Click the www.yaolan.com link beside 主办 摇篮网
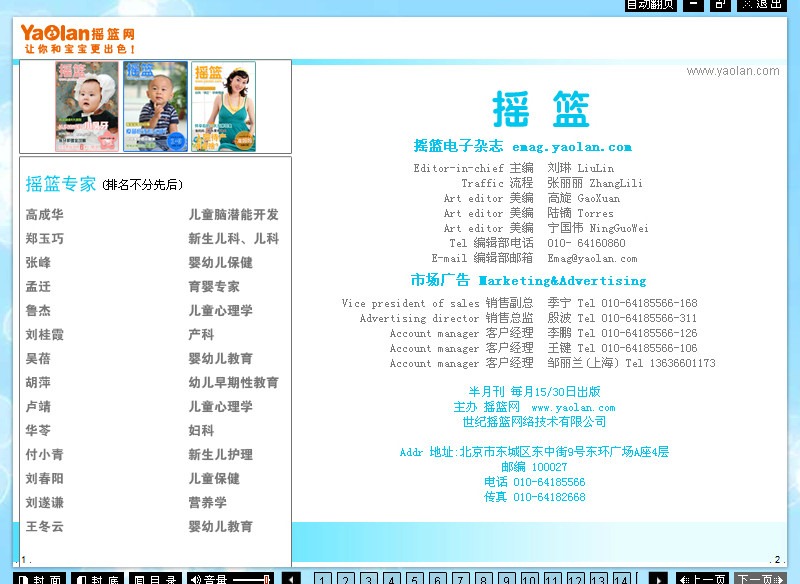The width and height of the screenshot is (800, 584). pyautogui.click(x=573, y=408)
